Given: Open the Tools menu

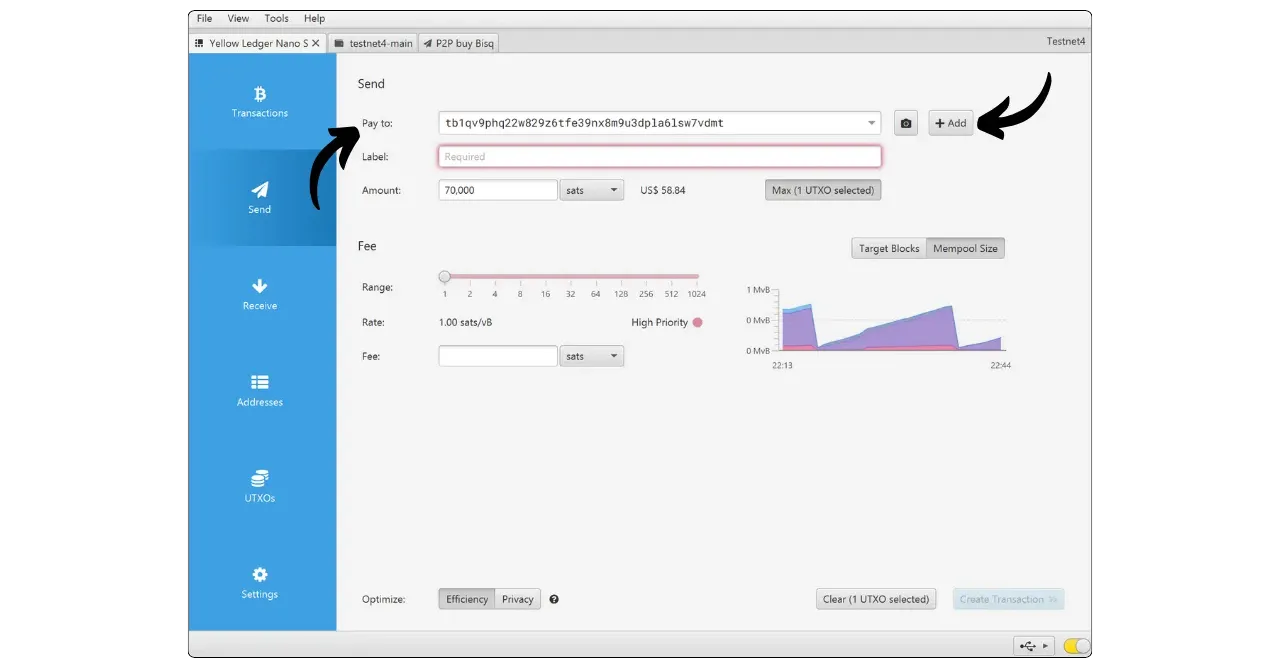Looking at the screenshot, I should [276, 18].
